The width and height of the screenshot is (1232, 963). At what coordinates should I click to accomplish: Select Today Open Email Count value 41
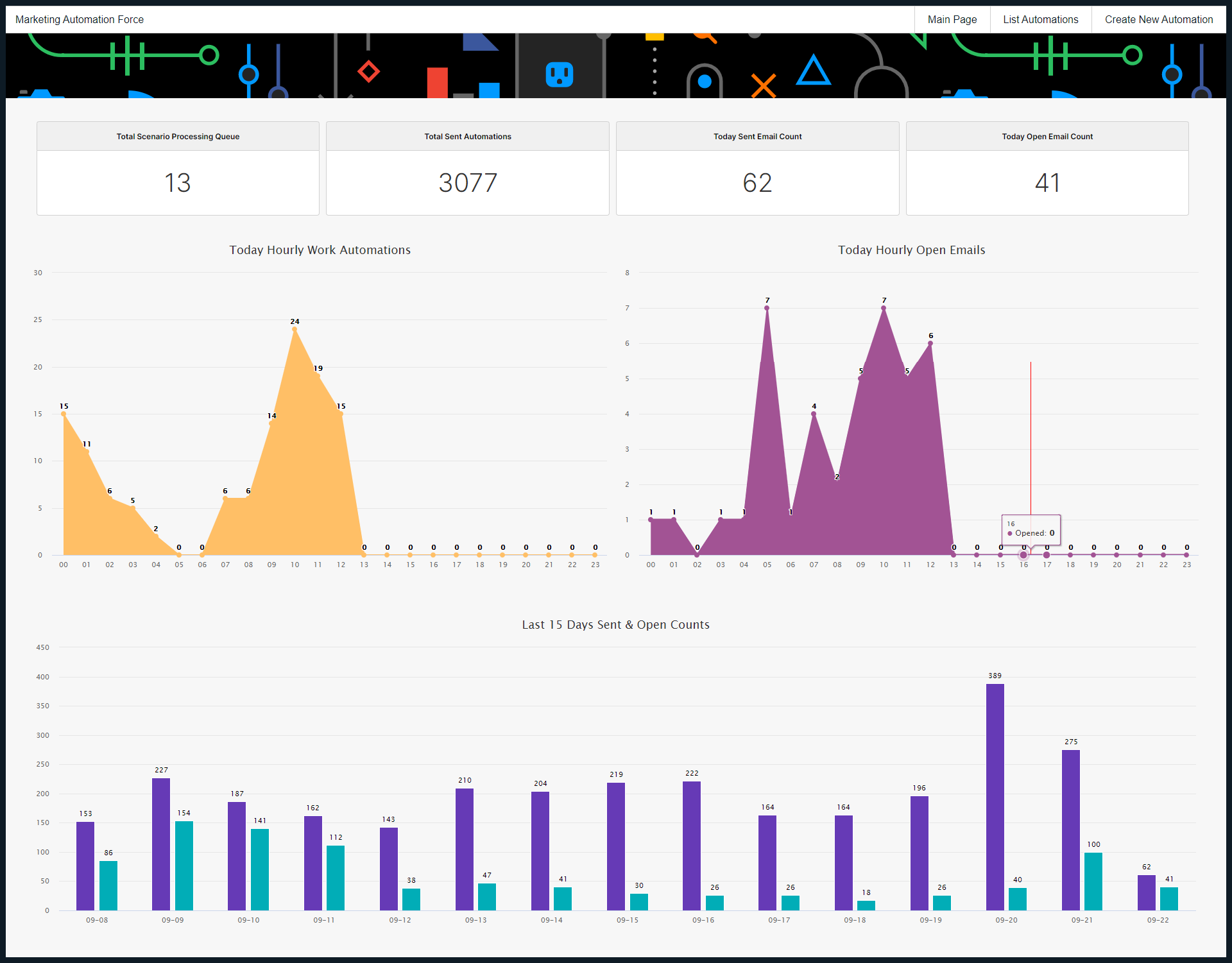[x=1047, y=183]
